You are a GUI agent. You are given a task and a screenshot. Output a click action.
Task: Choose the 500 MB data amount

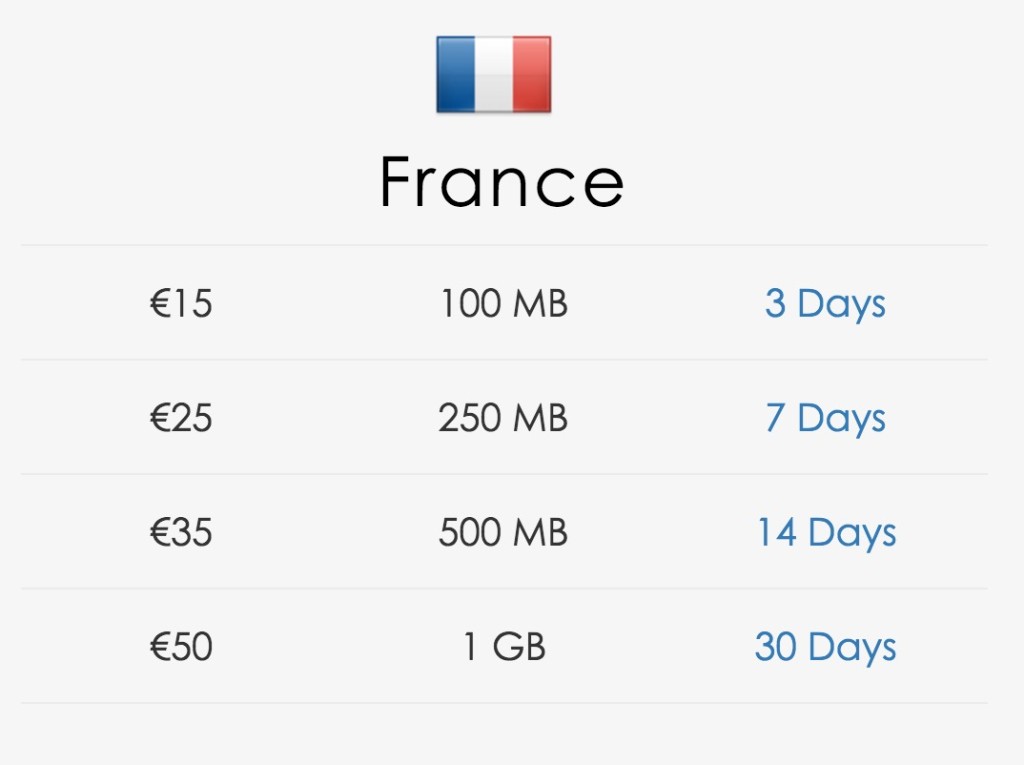tap(503, 532)
